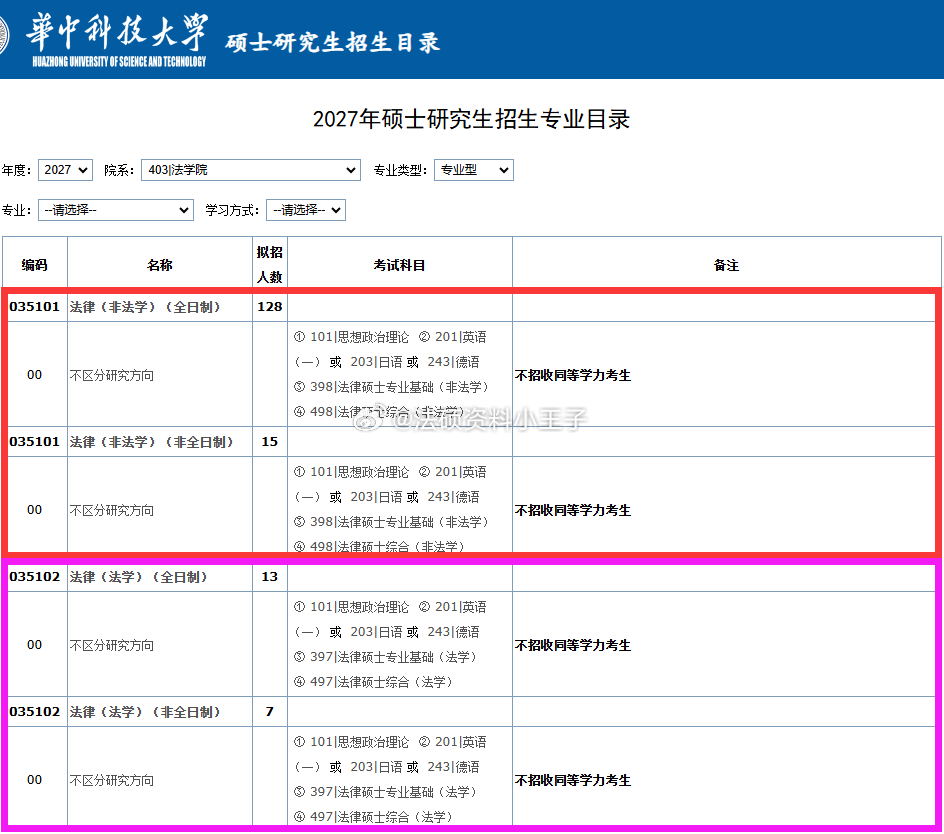Click 不区分研究方向 under 法律（非法学）（非全日制）
Viewport: 944px width, 834px height.
111,510
